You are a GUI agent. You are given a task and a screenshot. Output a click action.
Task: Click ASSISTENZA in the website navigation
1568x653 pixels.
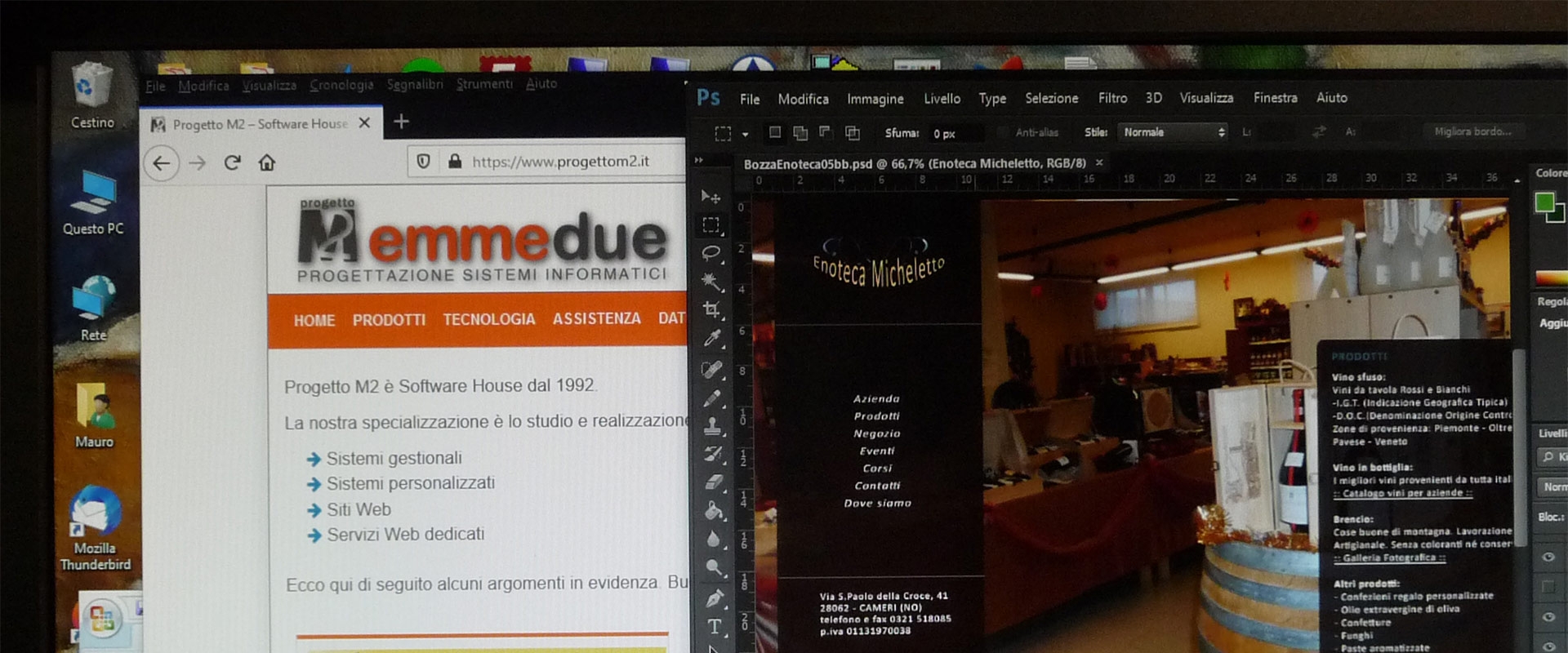597,318
